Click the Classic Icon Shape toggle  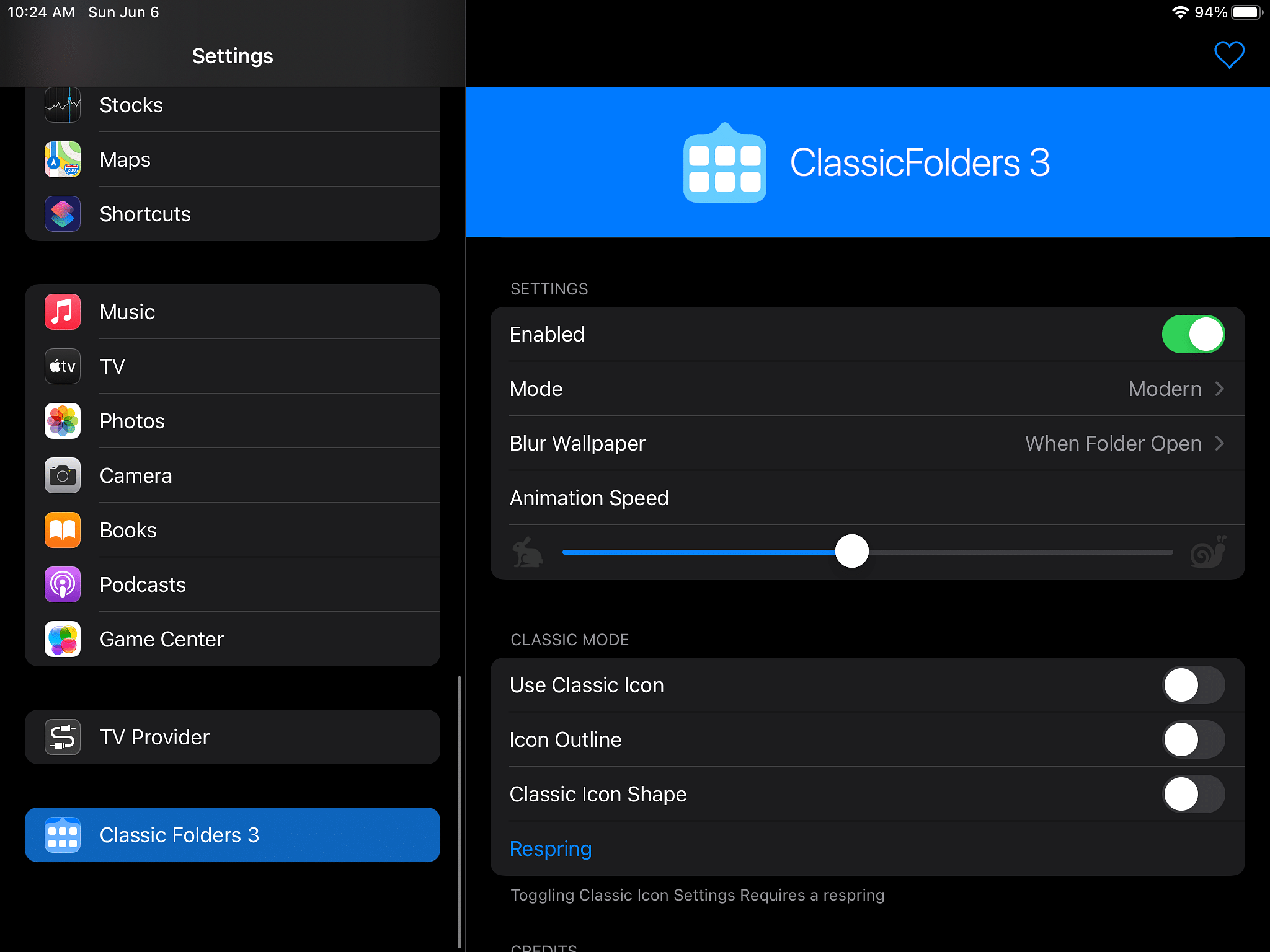click(1193, 794)
